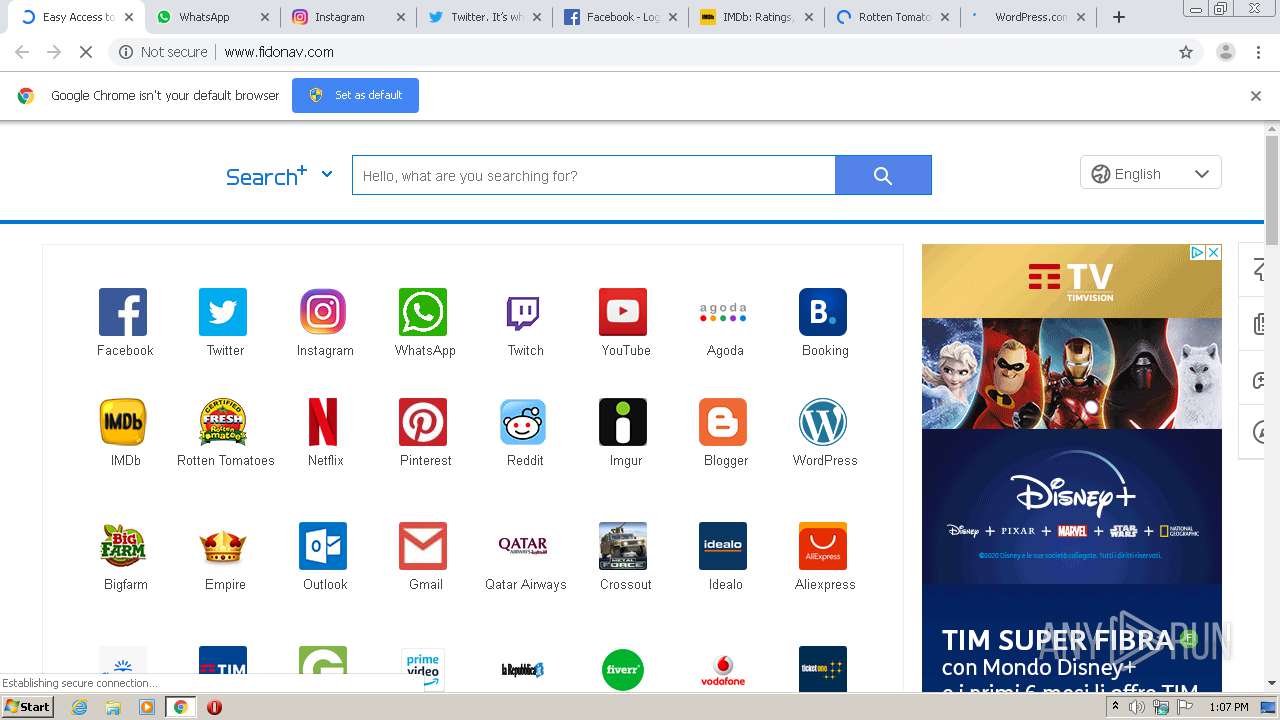Open the Fiverr shortcut icon
The height and width of the screenshot is (720, 1280).
(623, 669)
